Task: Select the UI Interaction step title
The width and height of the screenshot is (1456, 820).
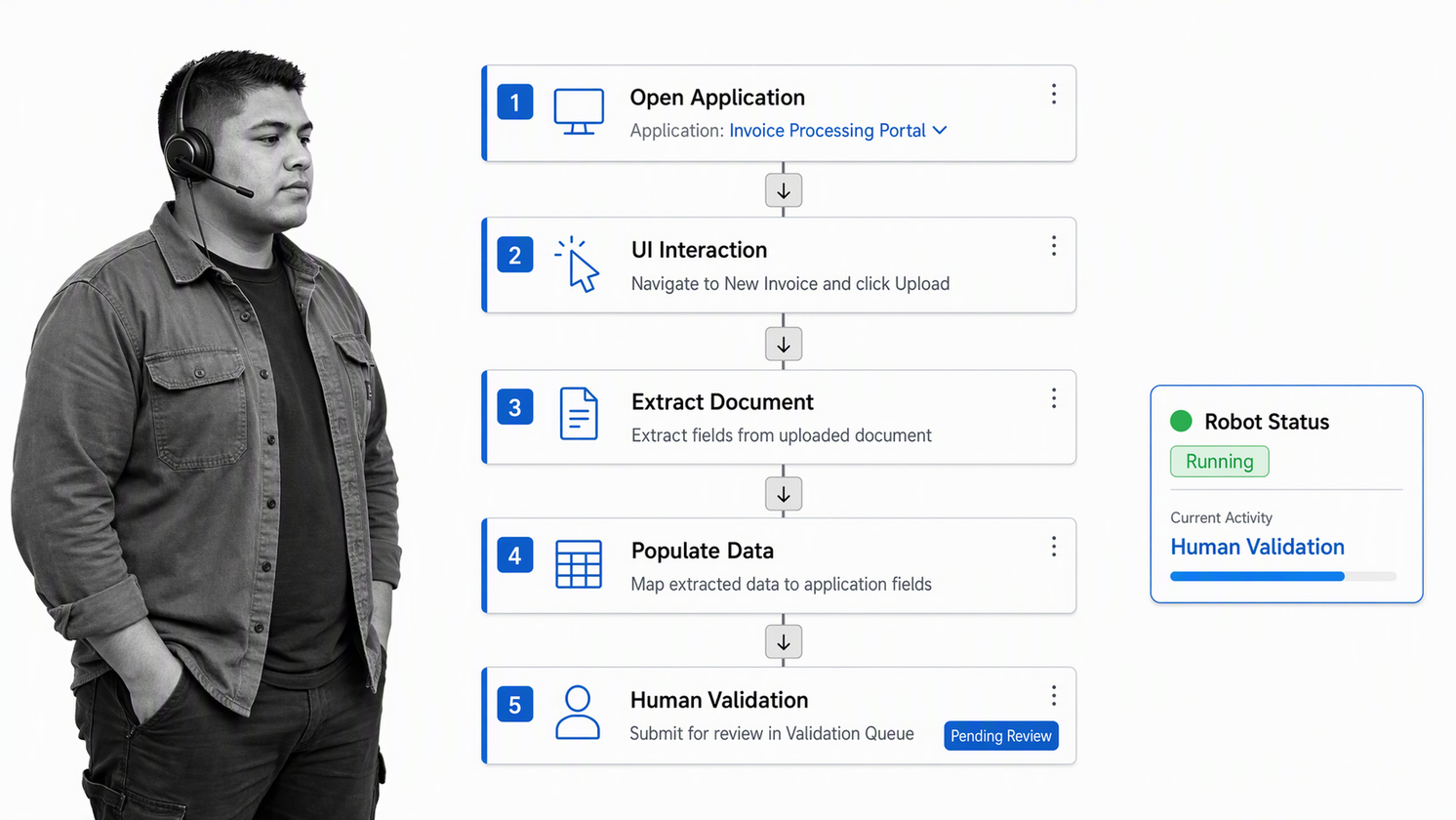Action: pos(699,250)
